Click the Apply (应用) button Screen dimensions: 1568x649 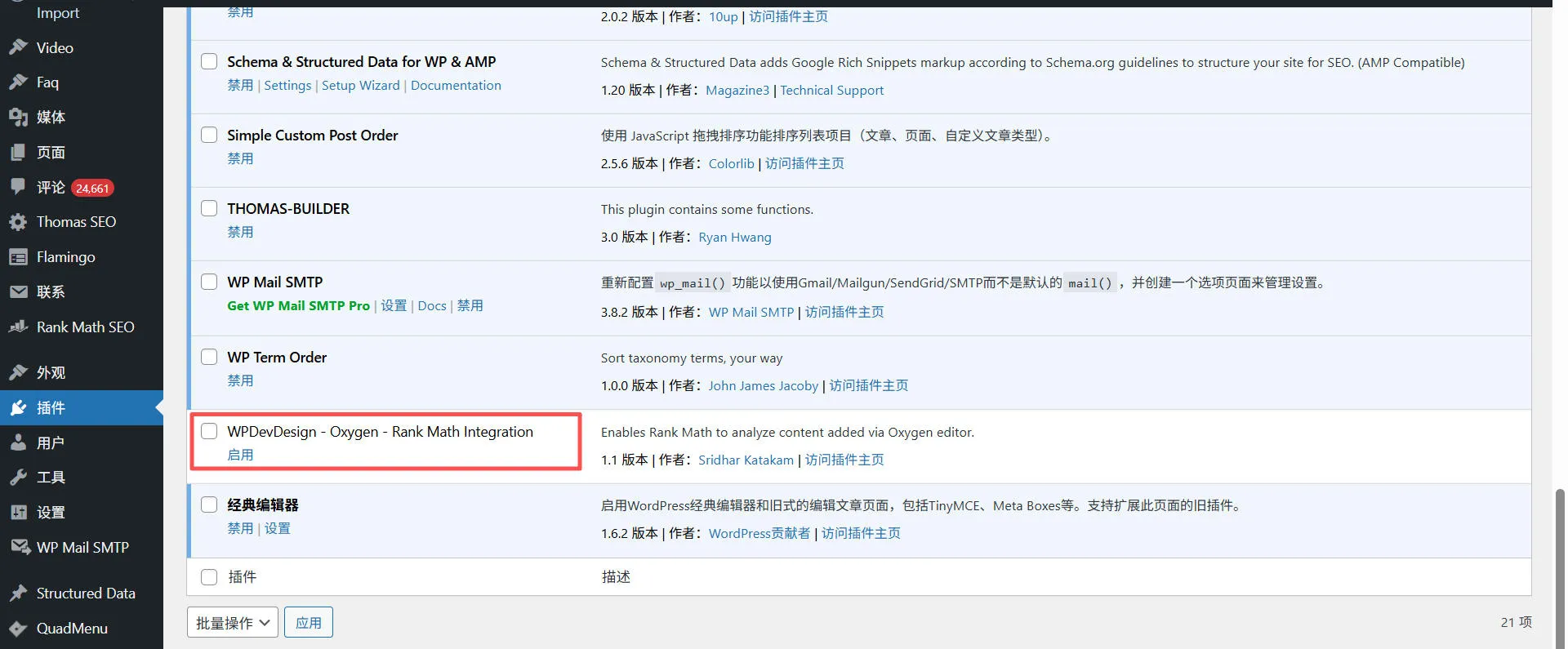pos(308,623)
